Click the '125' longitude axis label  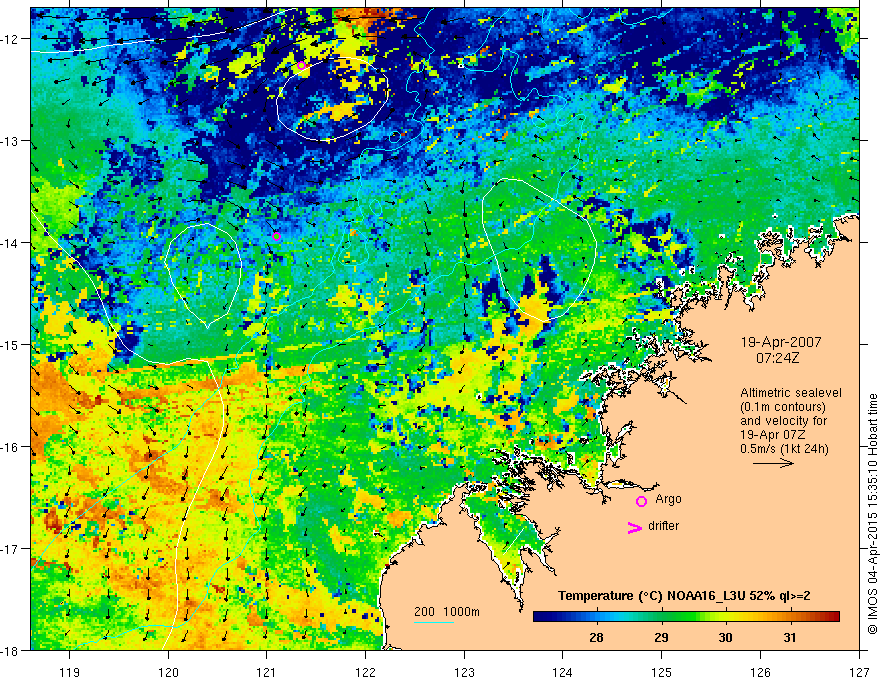coord(662,672)
